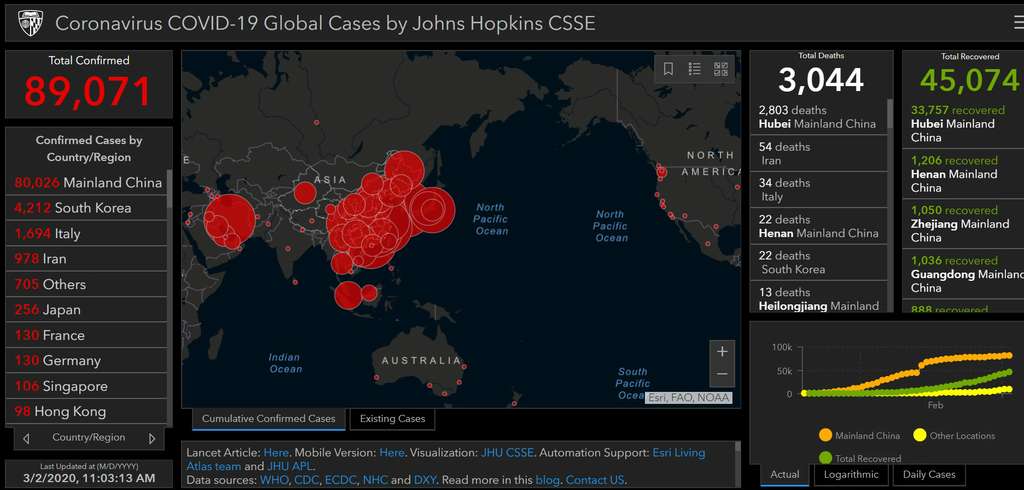Select France in the country list
The height and width of the screenshot is (490, 1024).
pos(88,335)
